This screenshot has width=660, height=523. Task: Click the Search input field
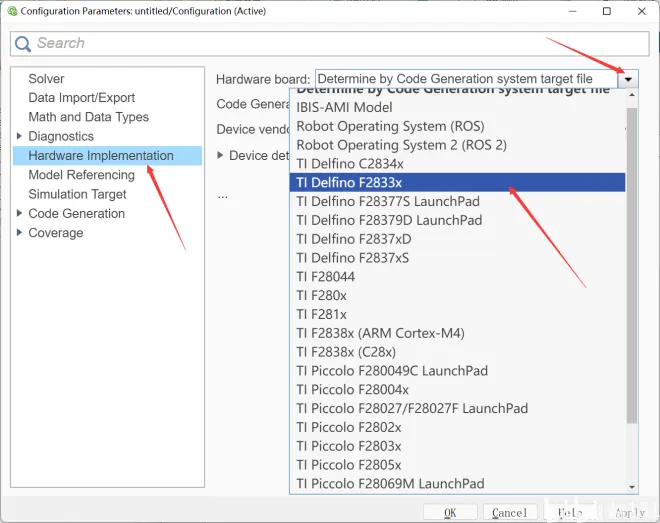330,43
